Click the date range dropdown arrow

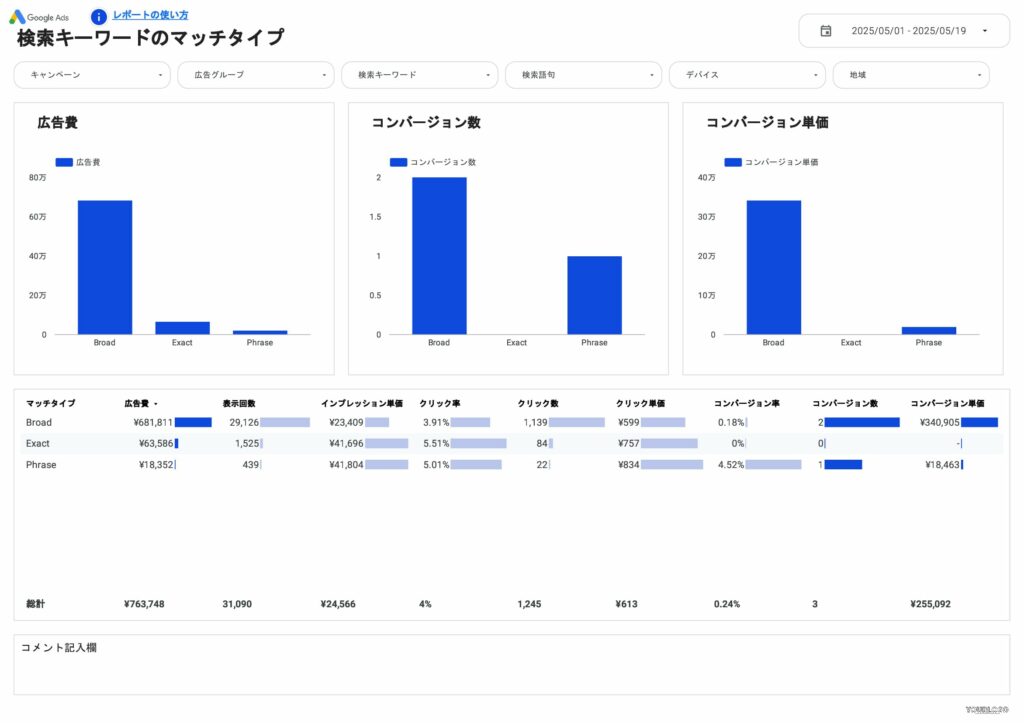click(983, 31)
